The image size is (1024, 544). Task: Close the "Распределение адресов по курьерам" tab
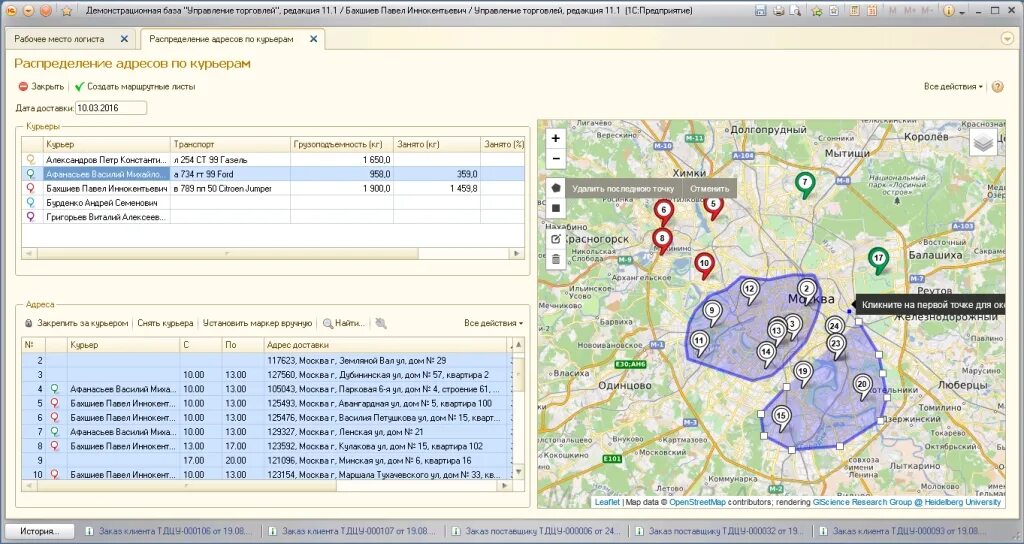click(313, 39)
